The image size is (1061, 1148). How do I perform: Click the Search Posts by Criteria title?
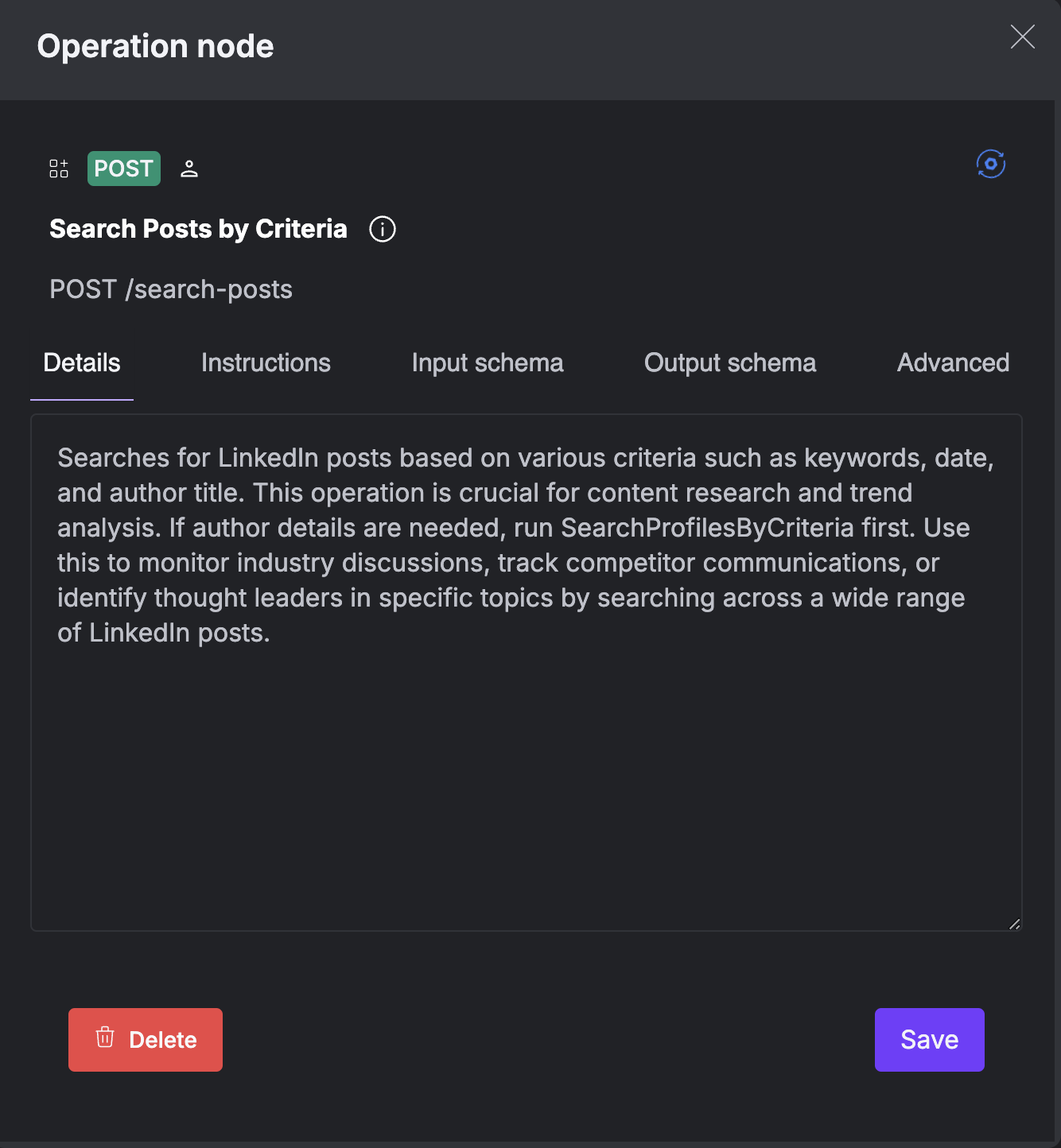(198, 229)
